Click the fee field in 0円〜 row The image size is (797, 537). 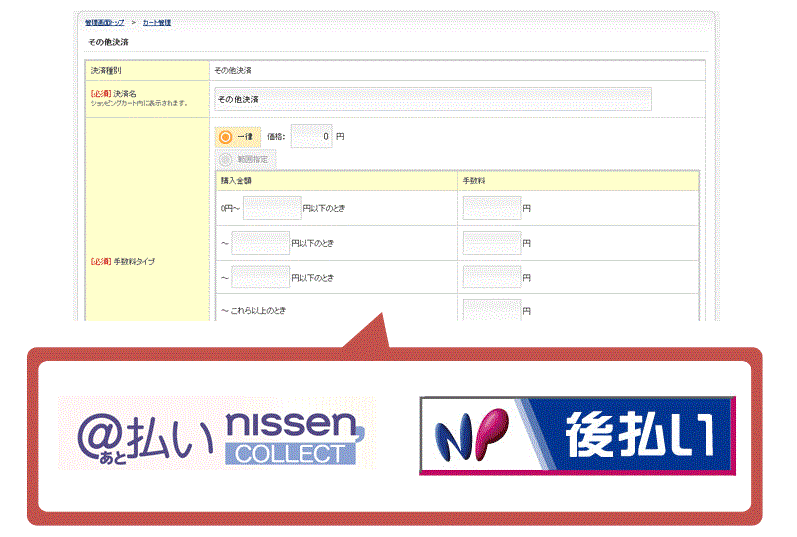coord(492,208)
